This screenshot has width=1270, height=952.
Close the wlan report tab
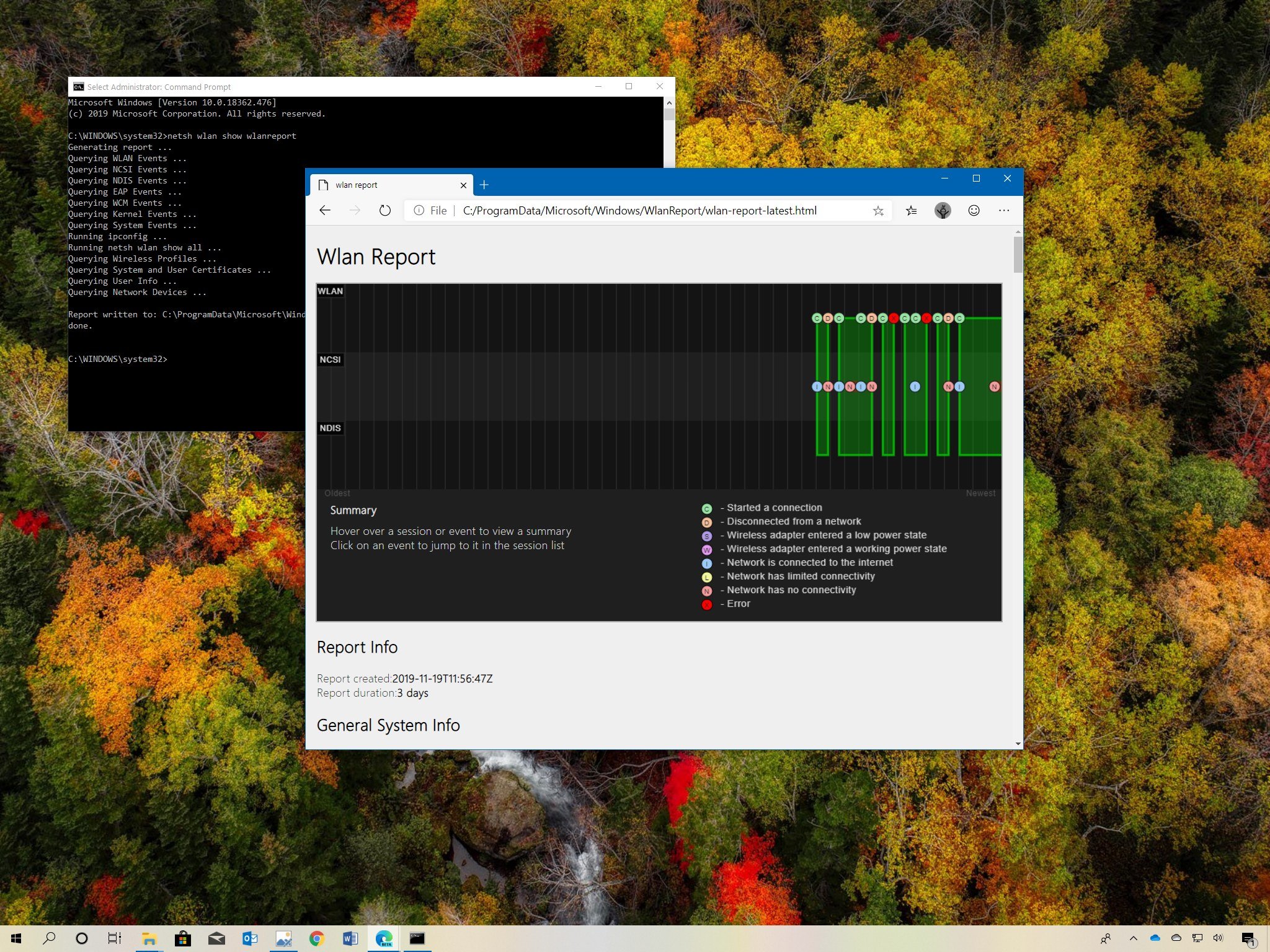[463, 185]
